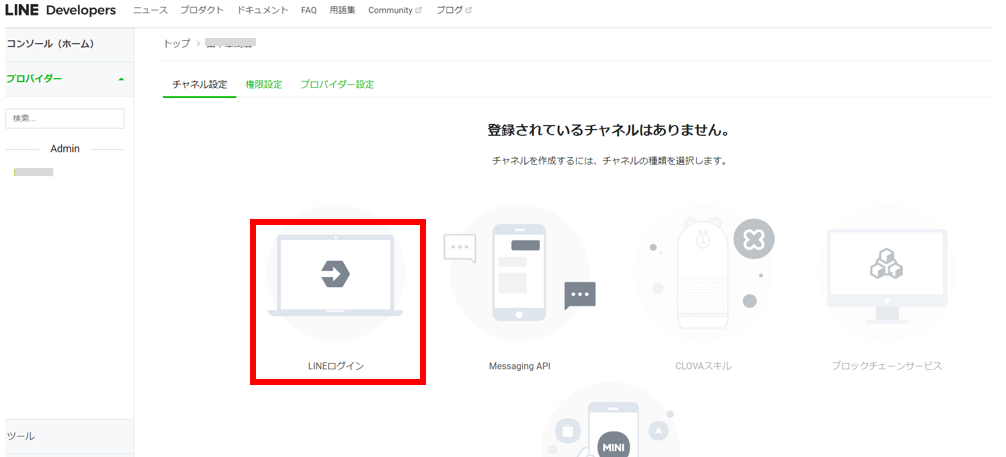Click the LINEログイン label
The height and width of the screenshot is (457, 1006).
click(x=336, y=366)
